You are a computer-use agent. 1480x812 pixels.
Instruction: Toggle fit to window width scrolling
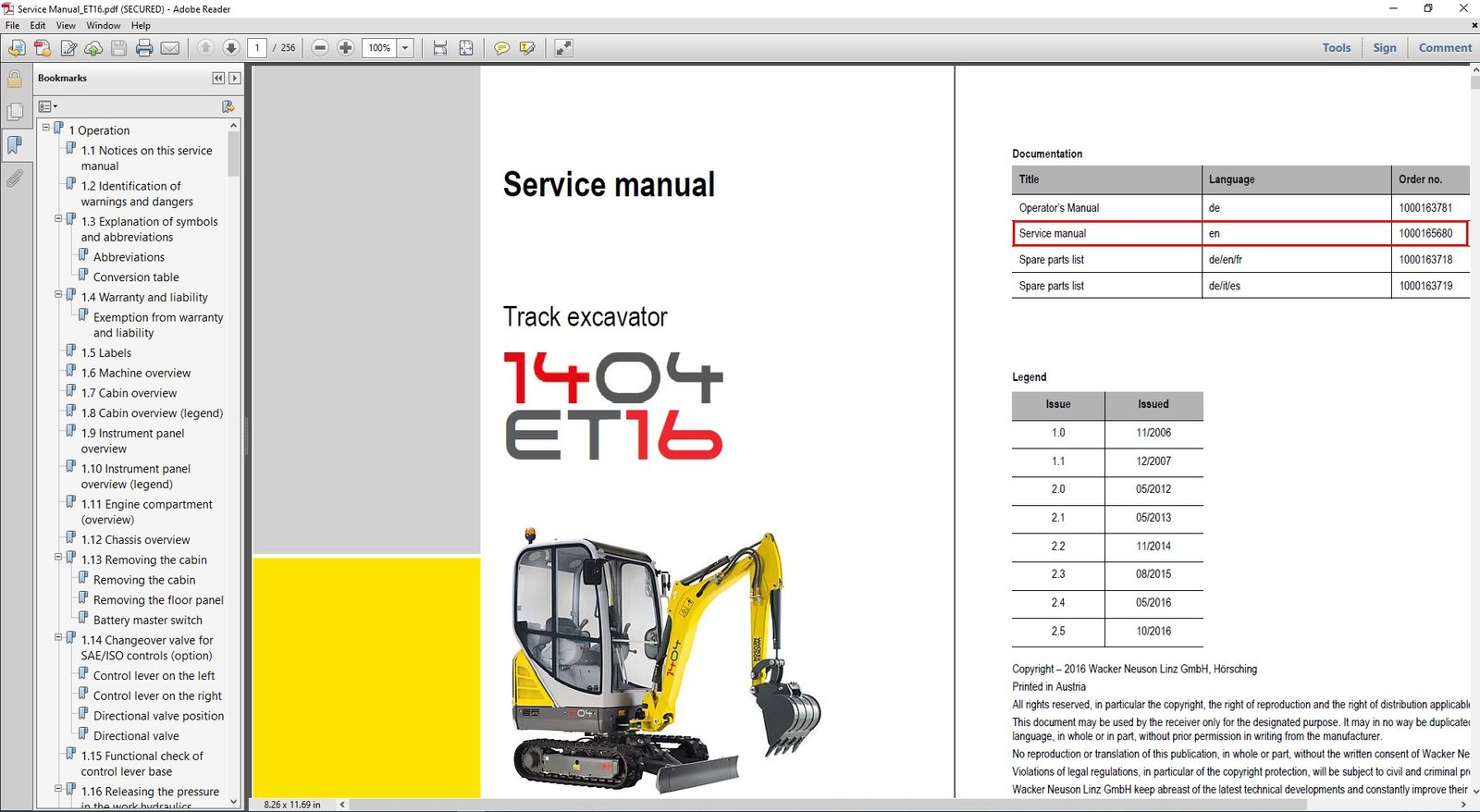(x=440, y=48)
